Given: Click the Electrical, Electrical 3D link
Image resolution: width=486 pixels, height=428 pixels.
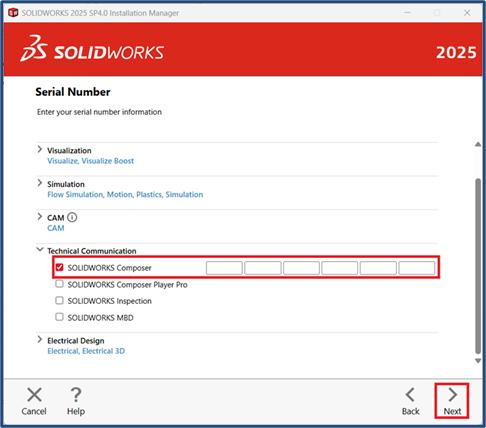Looking at the screenshot, I should pos(86,351).
